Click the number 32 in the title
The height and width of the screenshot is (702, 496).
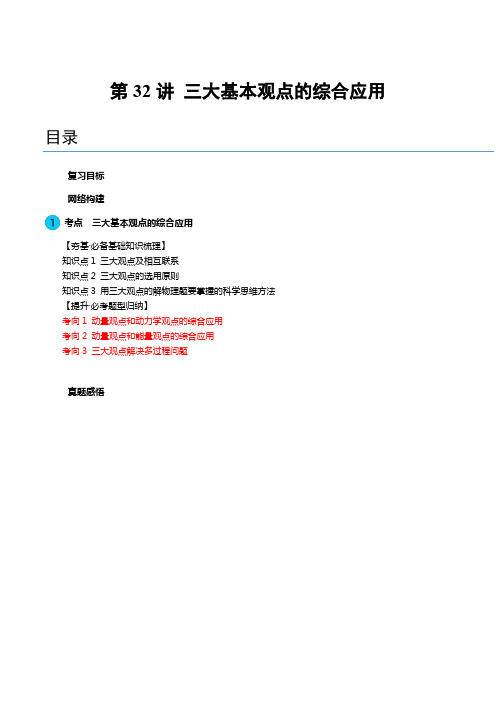pos(142,91)
